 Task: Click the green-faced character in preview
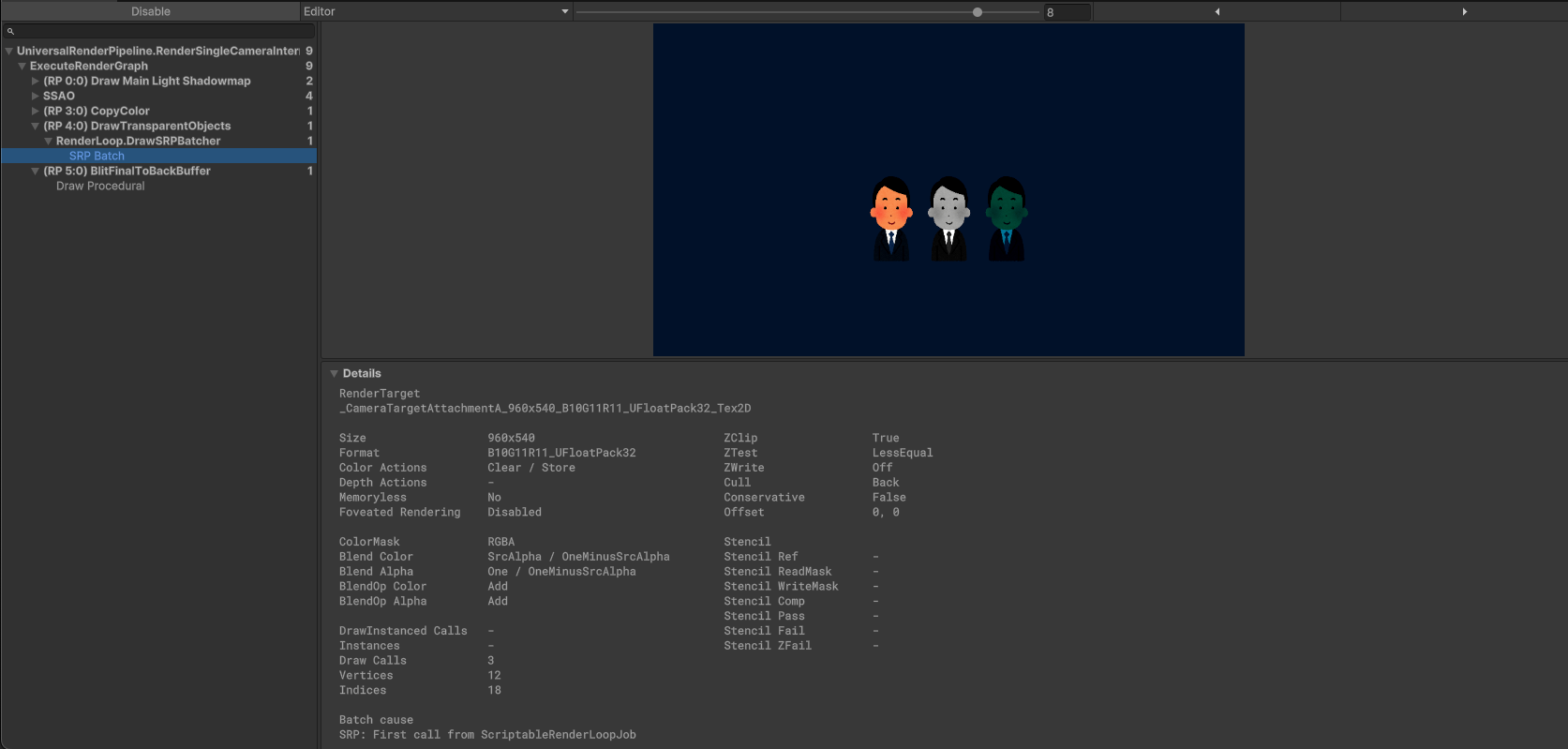(1007, 218)
